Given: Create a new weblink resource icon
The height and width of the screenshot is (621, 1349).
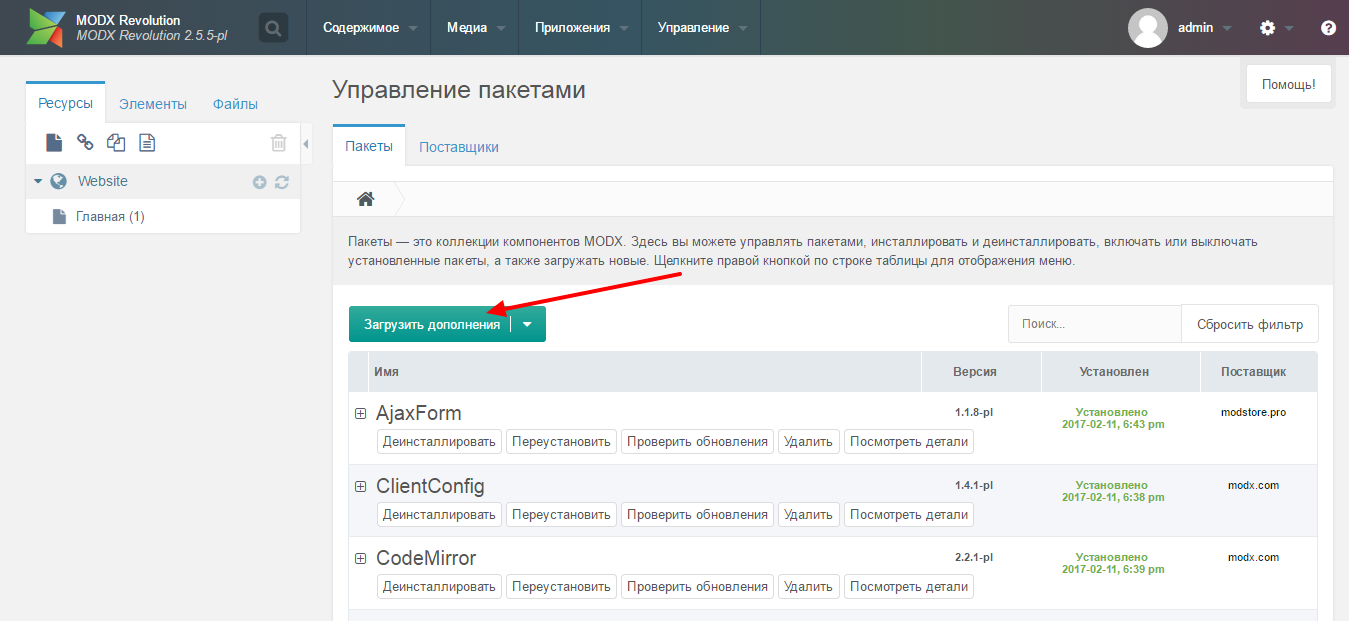Looking at the screenshot, I should click(x=85, y=143).
